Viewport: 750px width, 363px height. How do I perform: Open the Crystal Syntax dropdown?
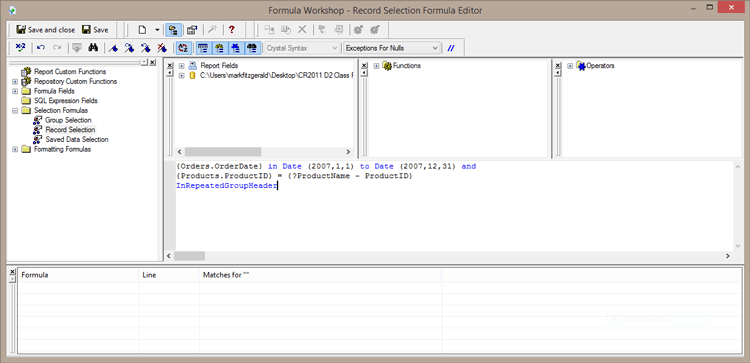302,48
